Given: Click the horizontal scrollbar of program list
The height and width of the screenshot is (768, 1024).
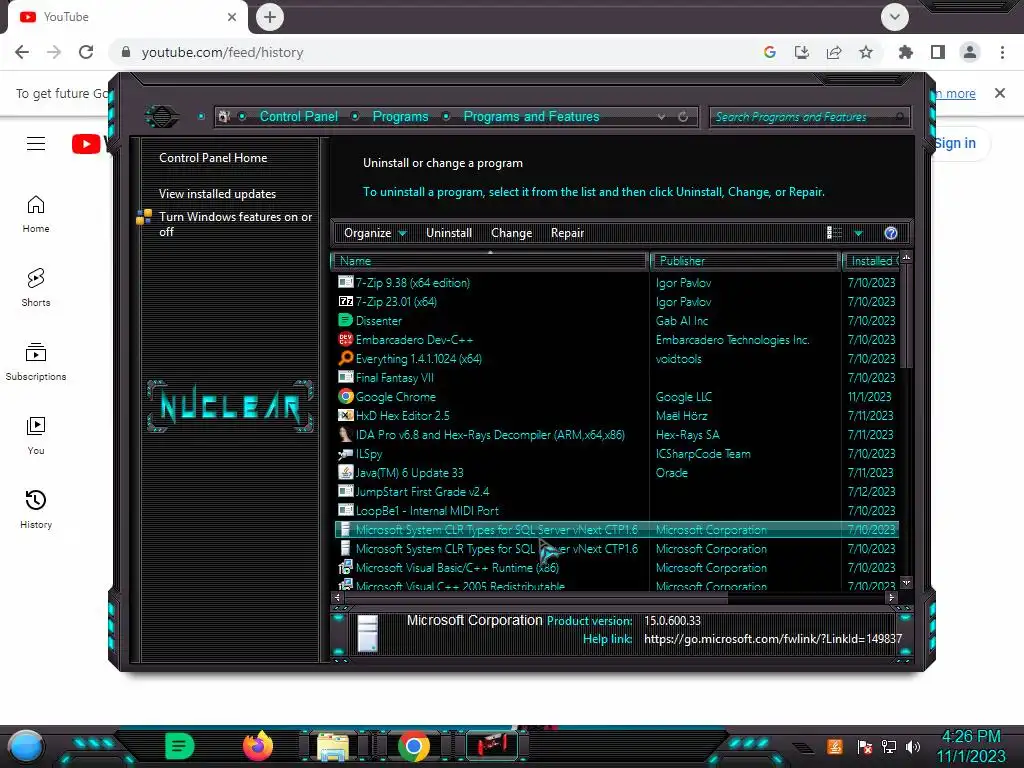Looking at the screenshot, I should [x=536, y=597].
